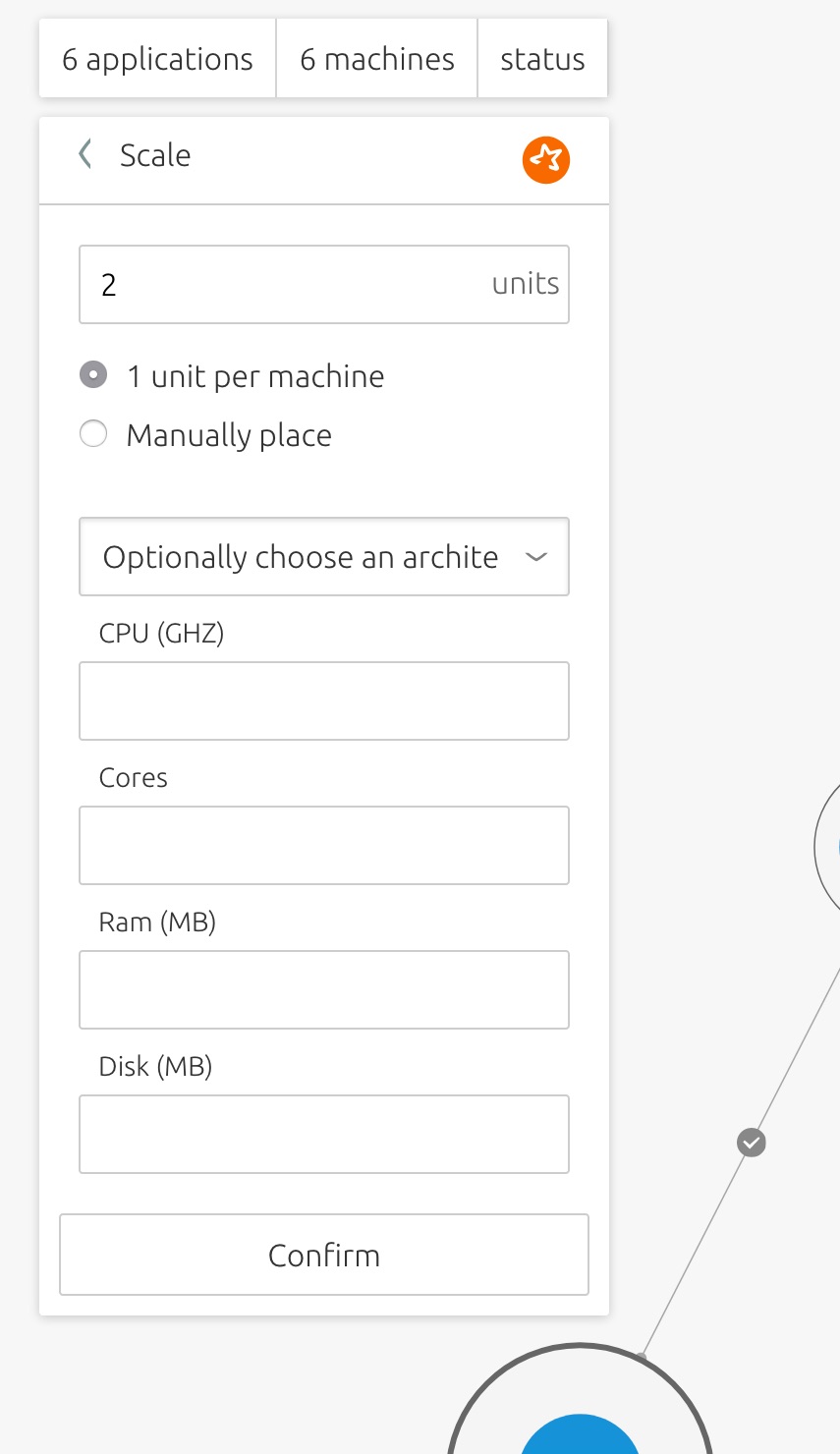Image resolution: width=840 pixels, height=1454 pixels.
Task: Click the architecture dropdown chevron arrow
Action: [x=535, y=557]
